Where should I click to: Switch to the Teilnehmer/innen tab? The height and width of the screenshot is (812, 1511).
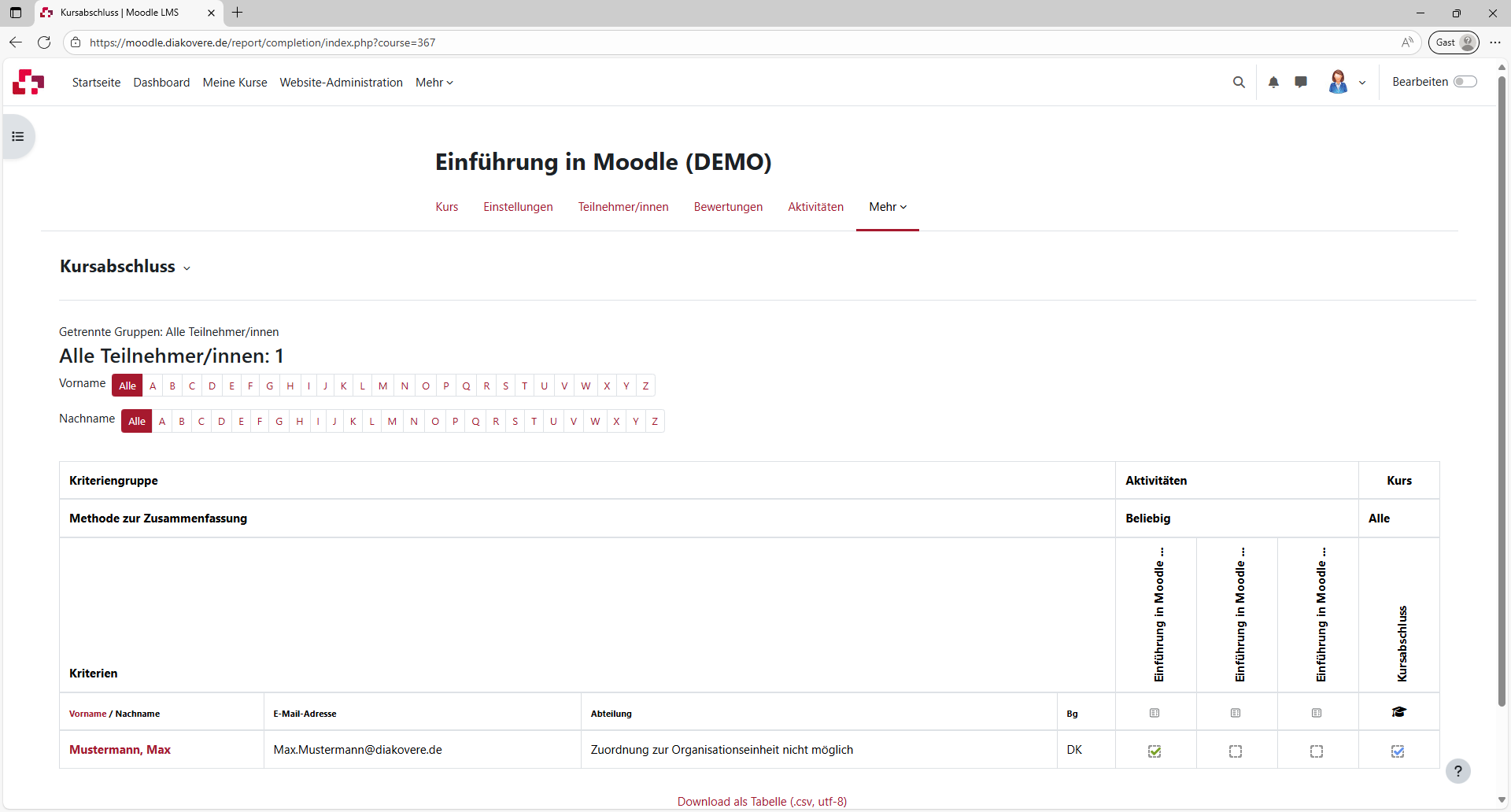623,207
